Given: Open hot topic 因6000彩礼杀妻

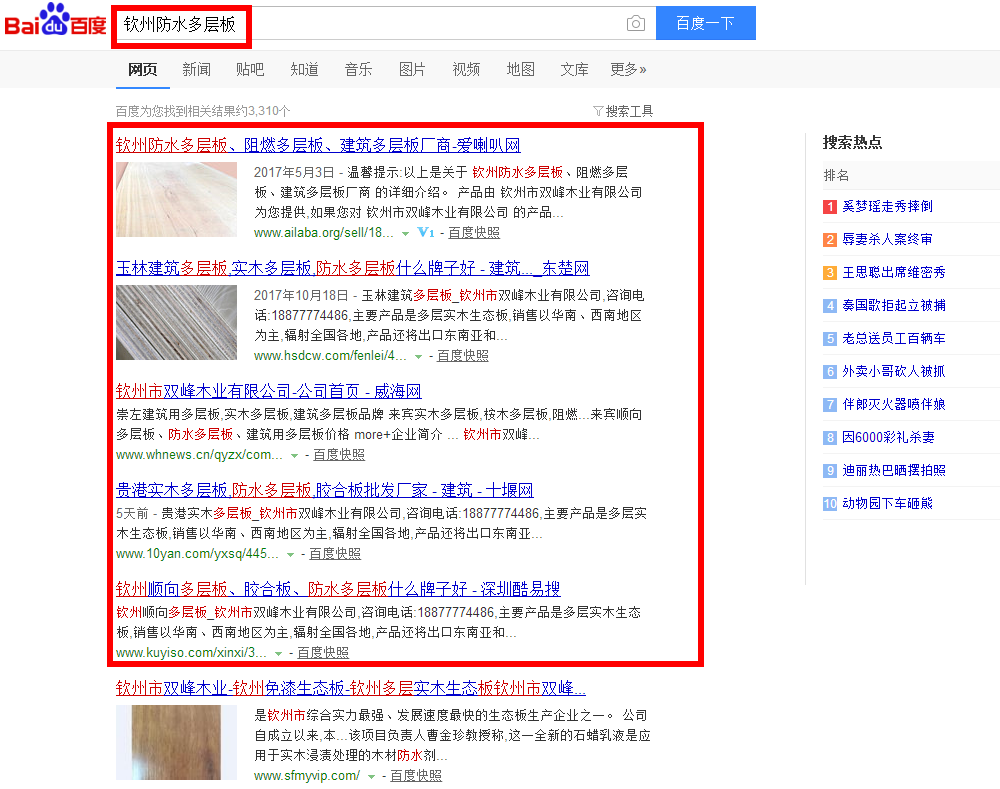Looking at the screenshot, I should (888, 438).
